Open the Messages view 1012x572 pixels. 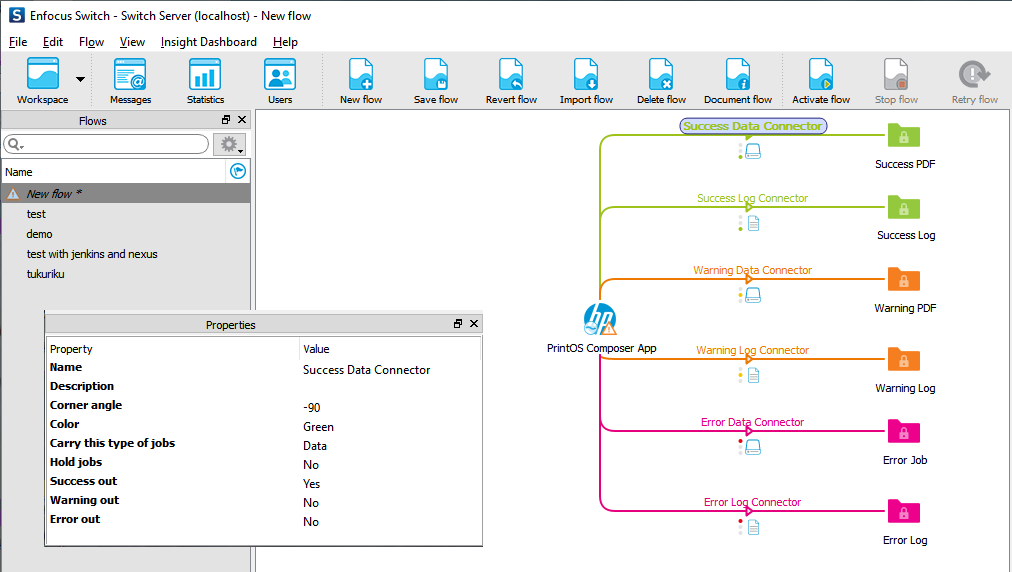click(x=130, y=81)
